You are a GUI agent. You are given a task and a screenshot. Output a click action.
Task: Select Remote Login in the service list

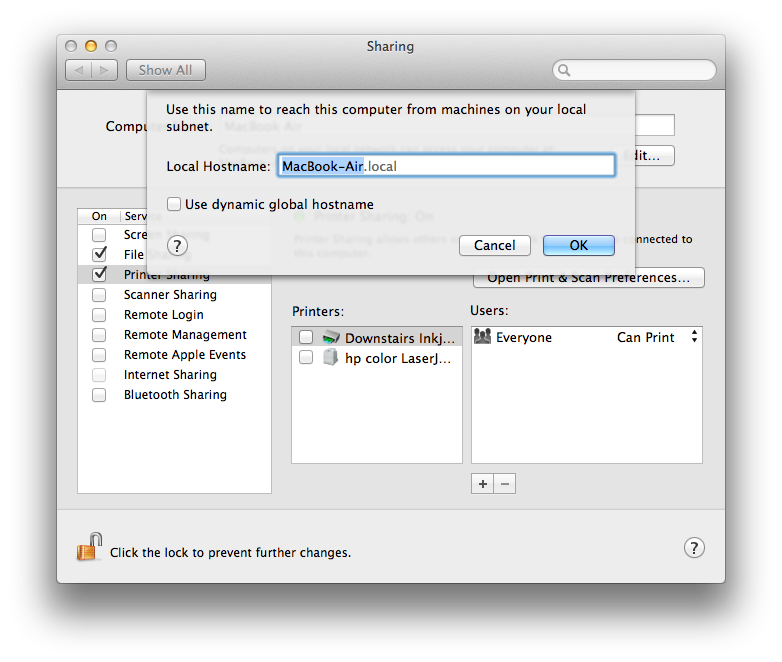[175, 315]
